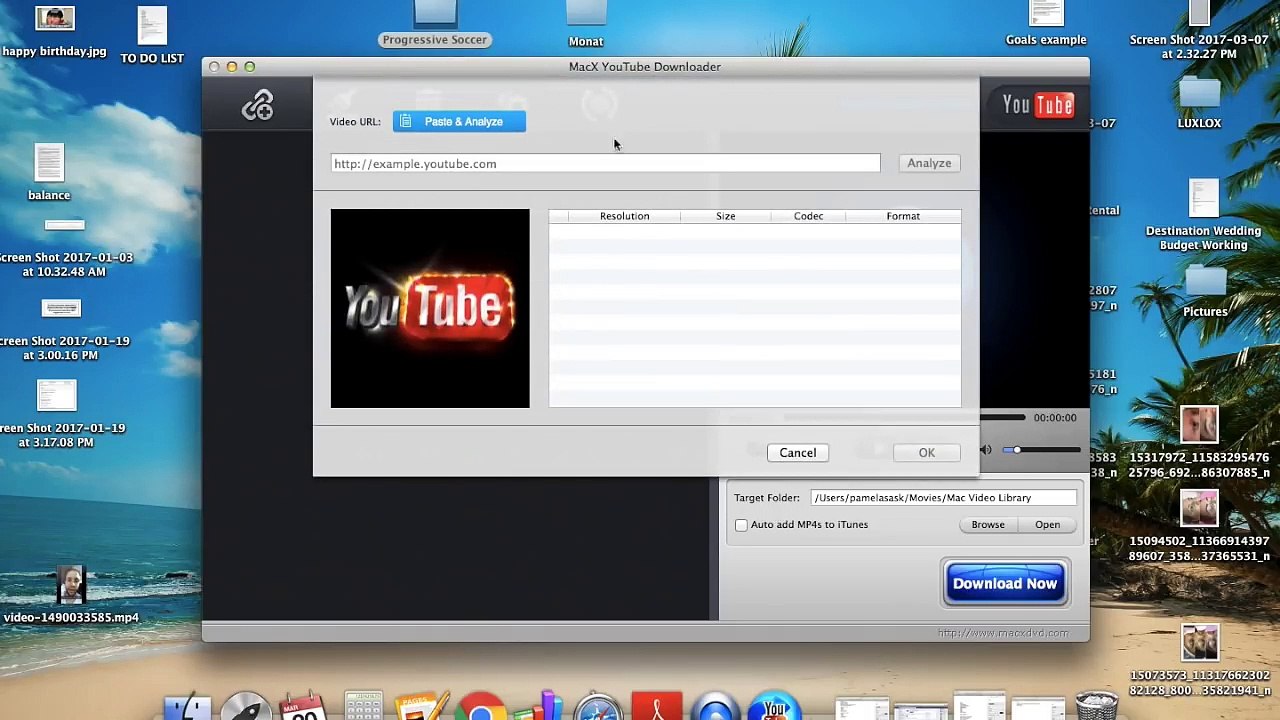
Task: Select Screen Shot 2017-01-19 3.00.16 PM file
Action: [62, 331]
